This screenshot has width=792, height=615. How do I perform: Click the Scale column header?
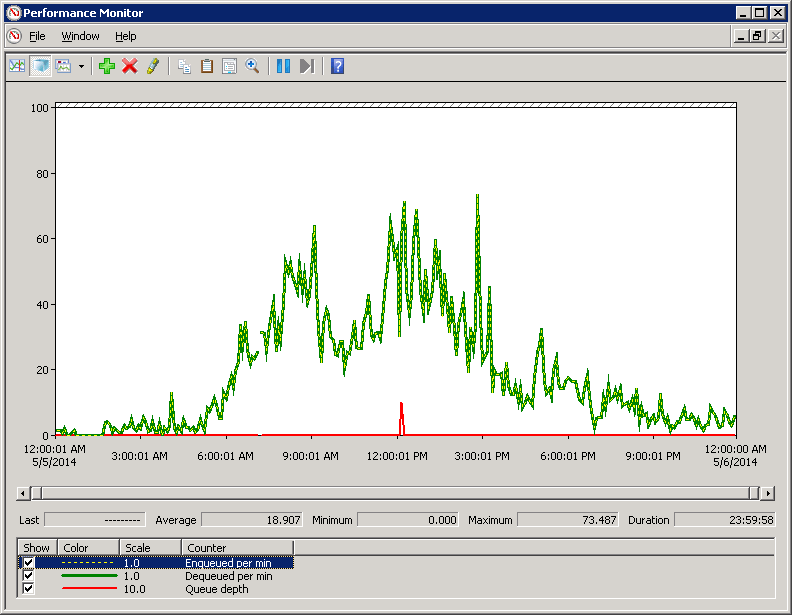[x=149, y=548]
